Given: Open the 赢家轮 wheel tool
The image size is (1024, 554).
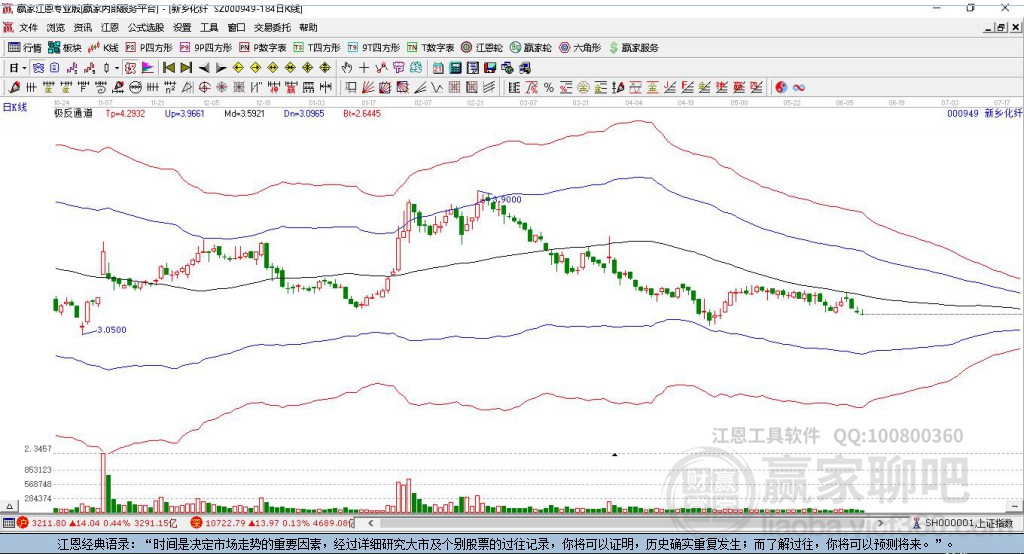Looking at the screenshot, I should [x=531, y=48].
